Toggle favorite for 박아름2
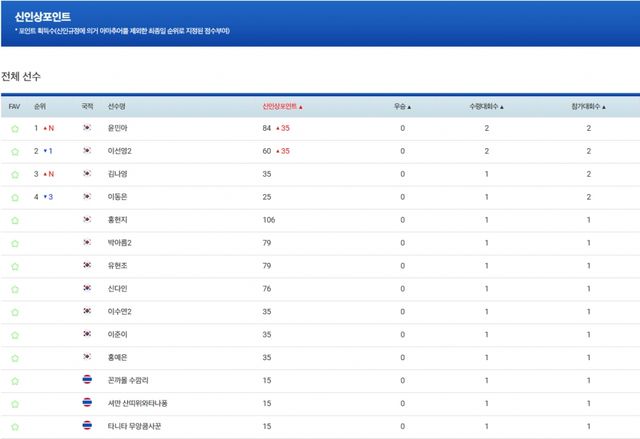The width and height of the screenshot is (640, 439). point(14,243)
